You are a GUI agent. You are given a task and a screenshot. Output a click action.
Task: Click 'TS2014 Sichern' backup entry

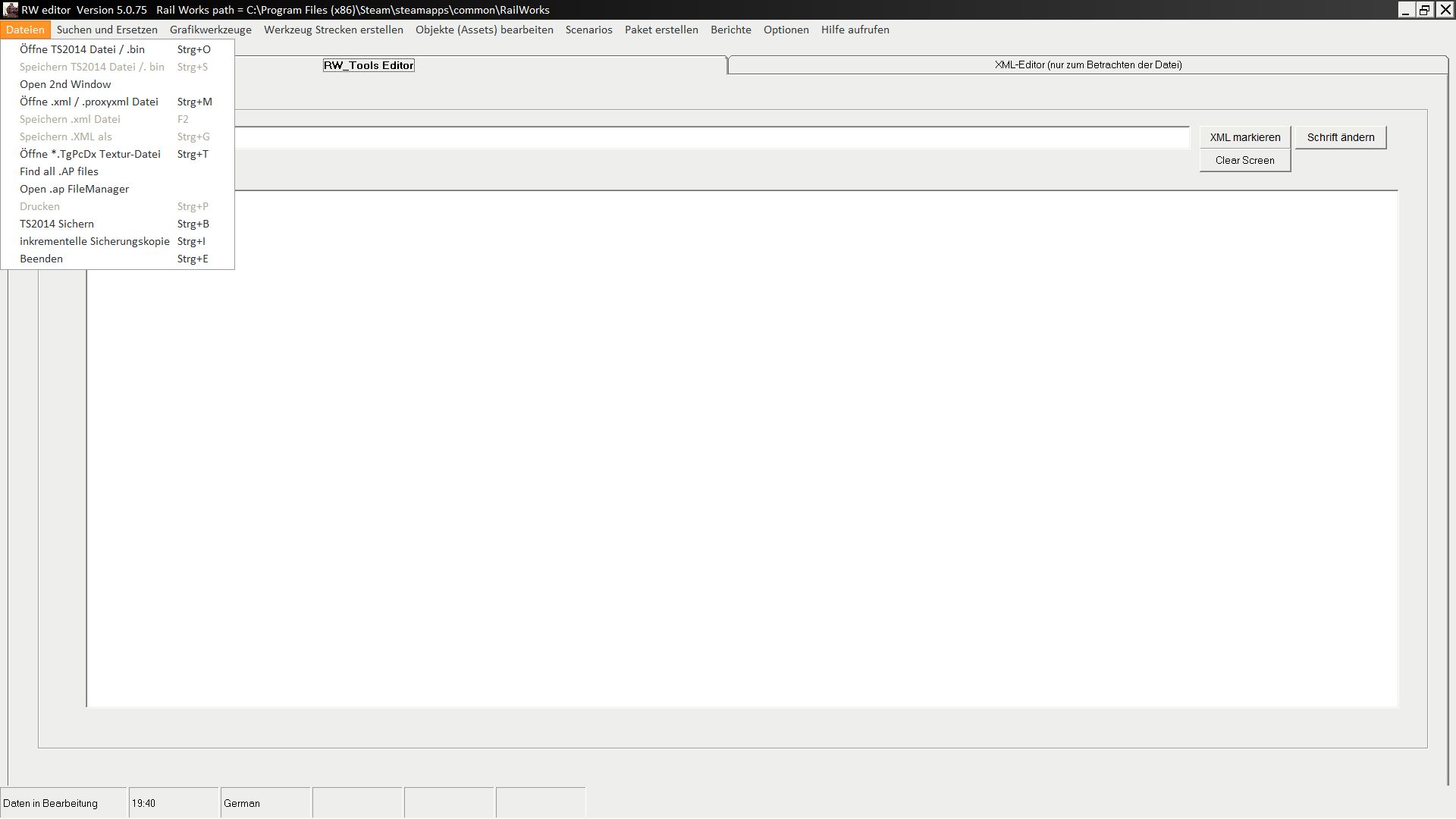[x=57, y=224]
